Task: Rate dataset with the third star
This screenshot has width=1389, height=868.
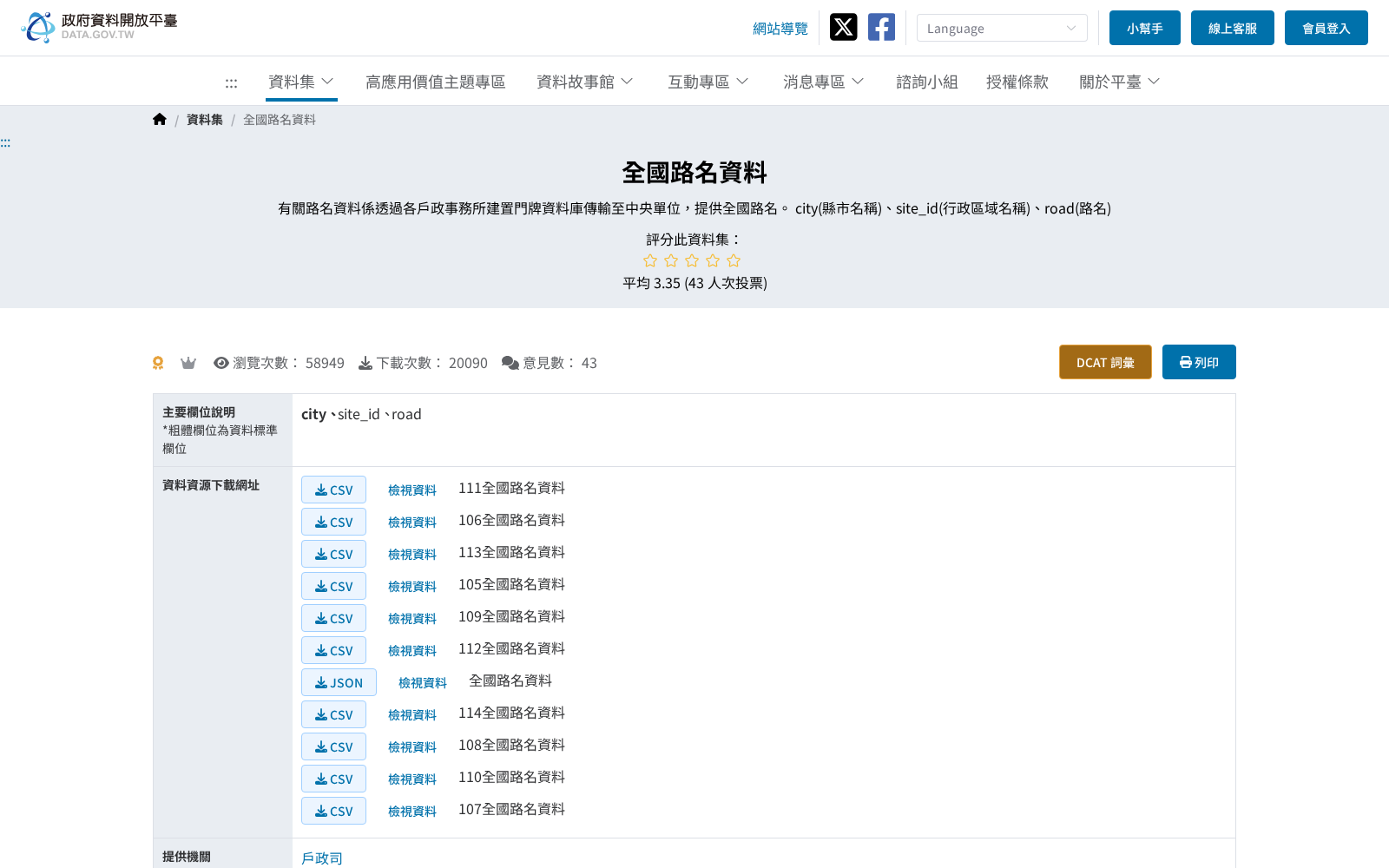Action: tap(692, 260)
